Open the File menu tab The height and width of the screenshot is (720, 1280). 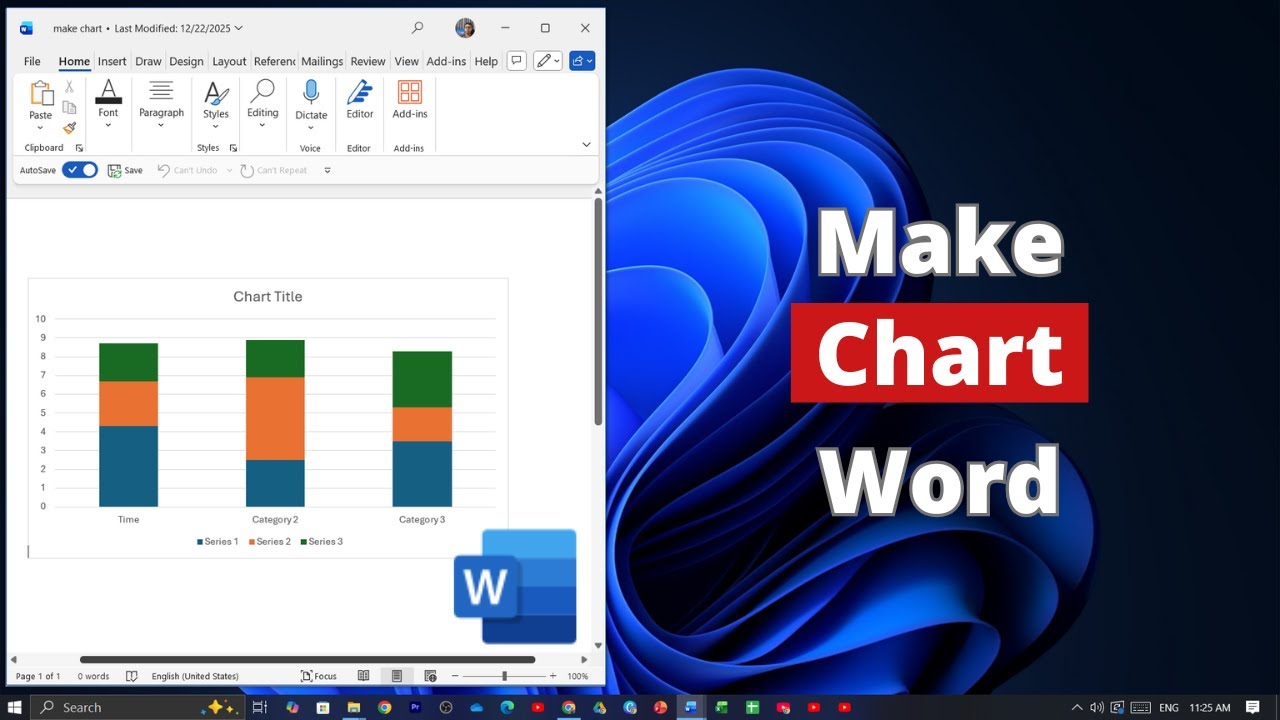click(32, 61)
